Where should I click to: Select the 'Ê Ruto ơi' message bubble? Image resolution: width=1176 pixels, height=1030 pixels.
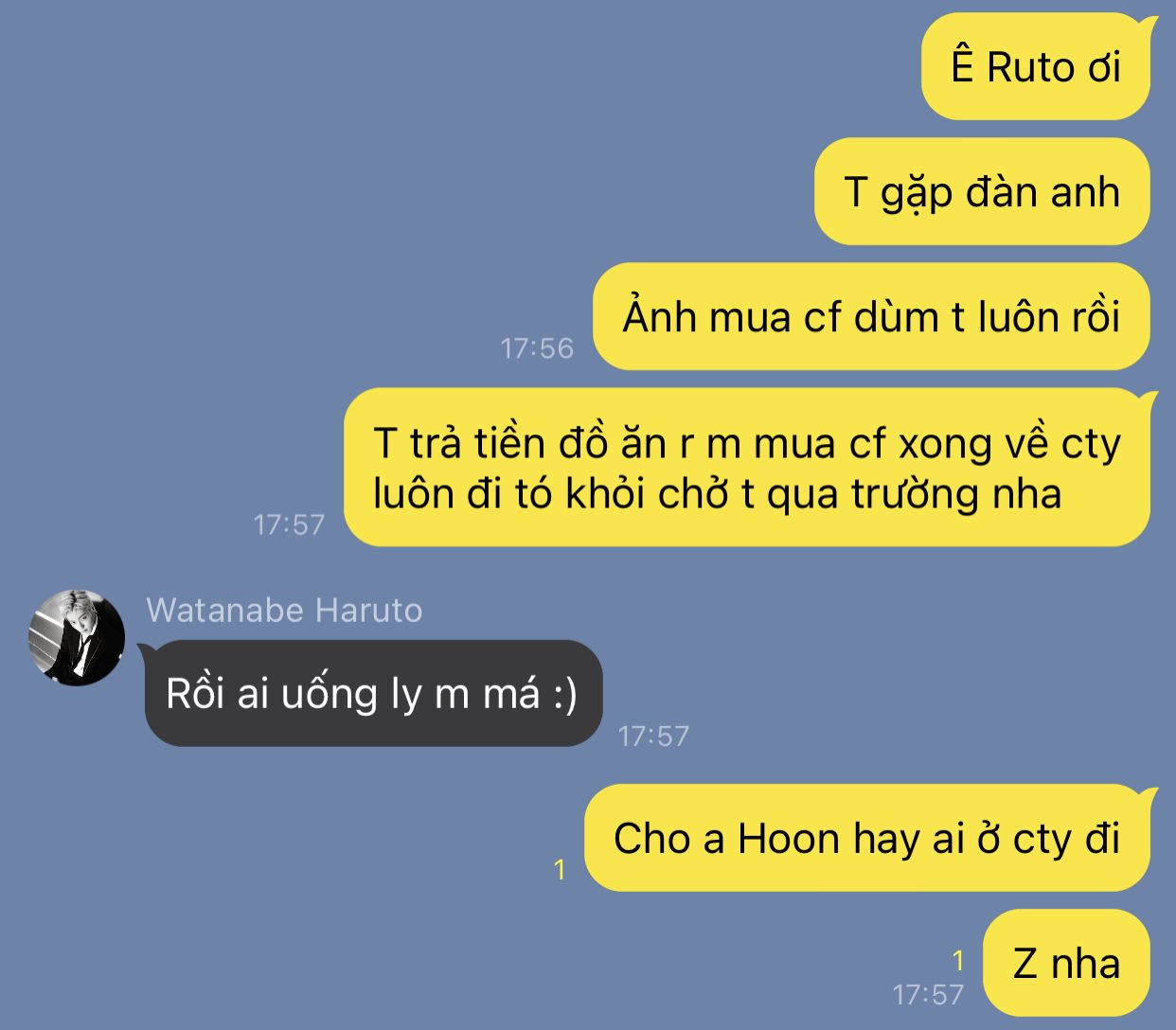click(x=1036, y=67)
